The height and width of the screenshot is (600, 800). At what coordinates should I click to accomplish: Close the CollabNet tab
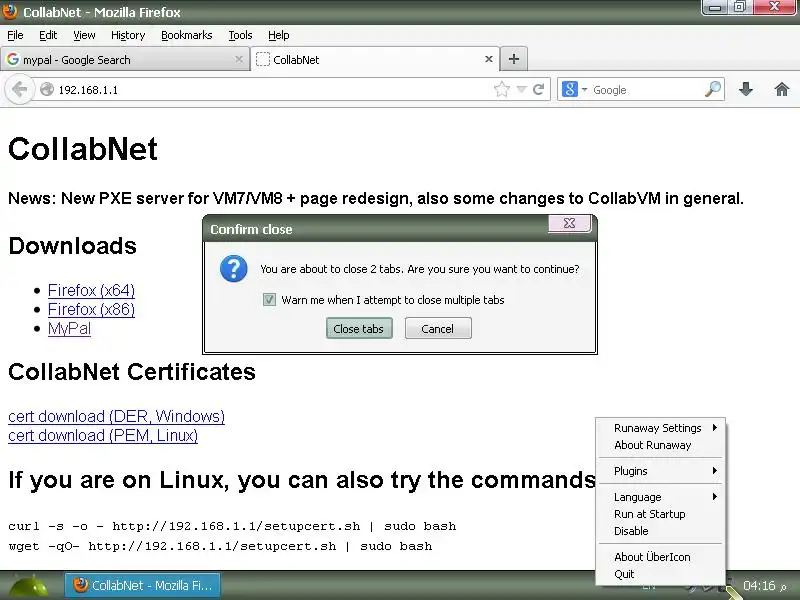[489, 59]
